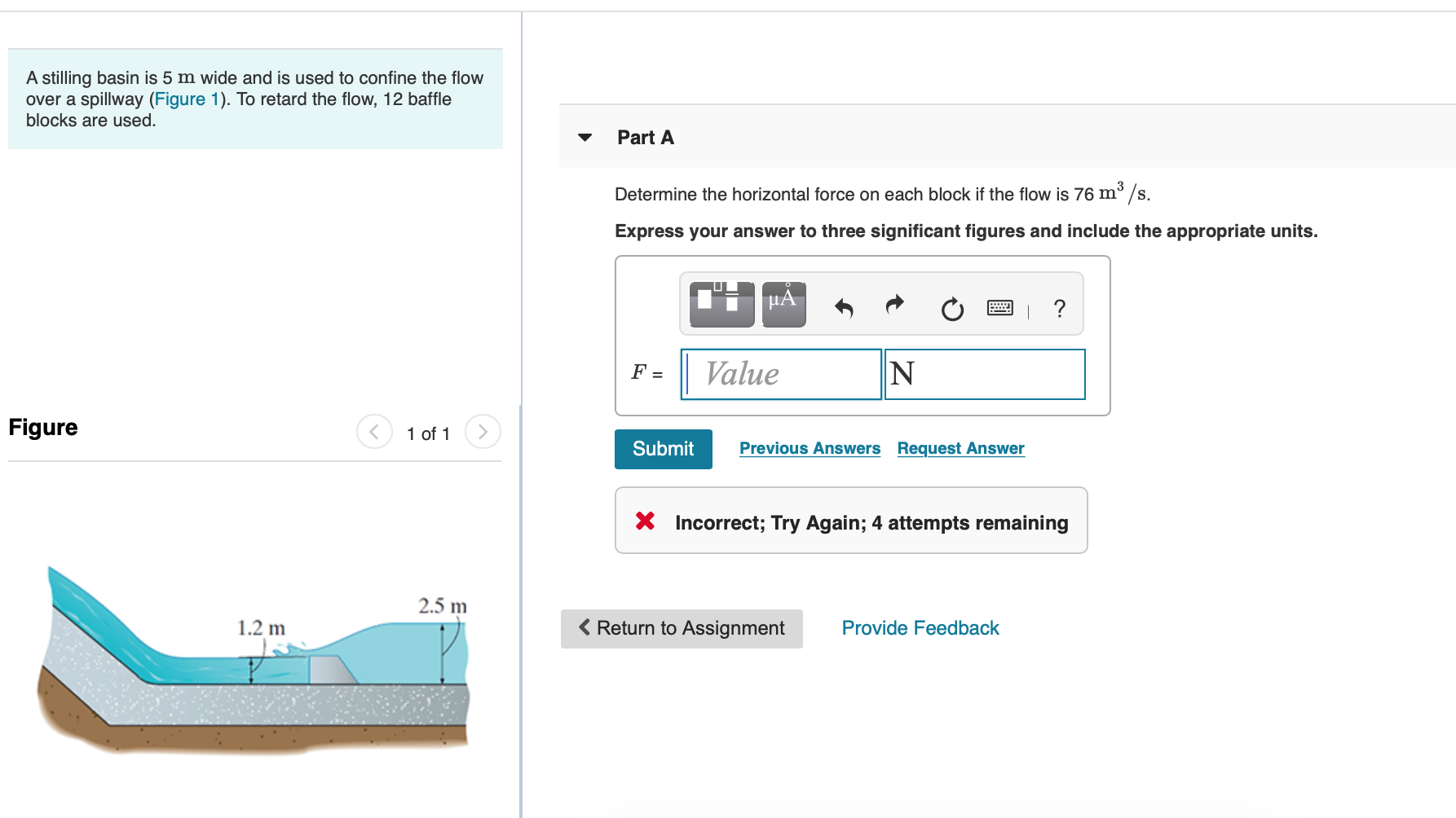Click the red X incorrect icon
Image resolution: width=1456 pixels, height=818 pixels.
645,521
